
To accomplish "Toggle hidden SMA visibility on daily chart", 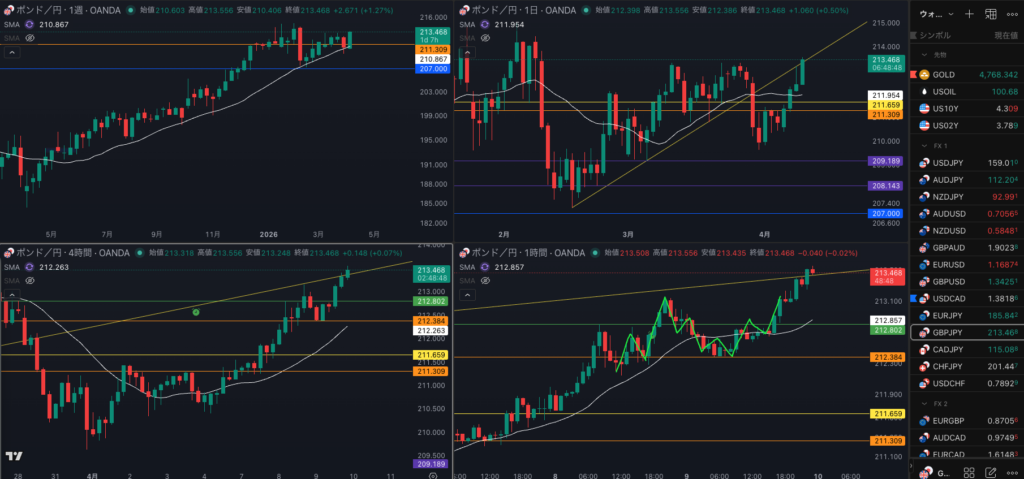I will (485, 36).
